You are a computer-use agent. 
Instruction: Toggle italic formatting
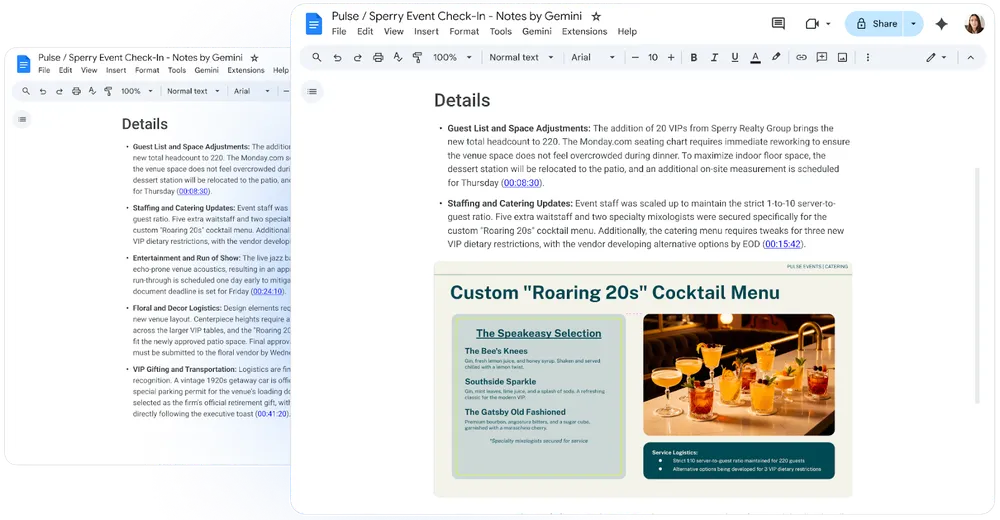(714, 57)
